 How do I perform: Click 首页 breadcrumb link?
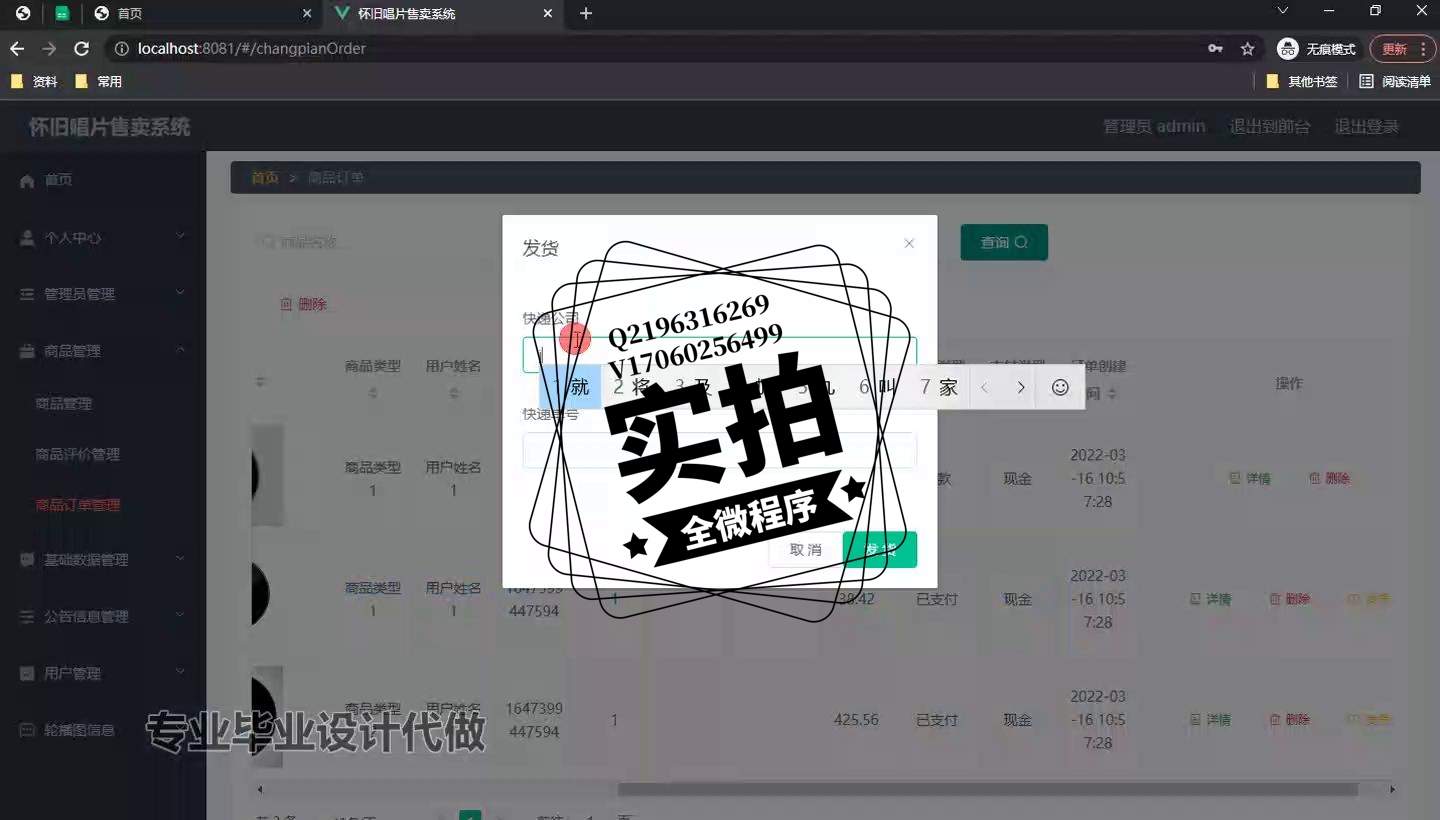tap(265, 178)
